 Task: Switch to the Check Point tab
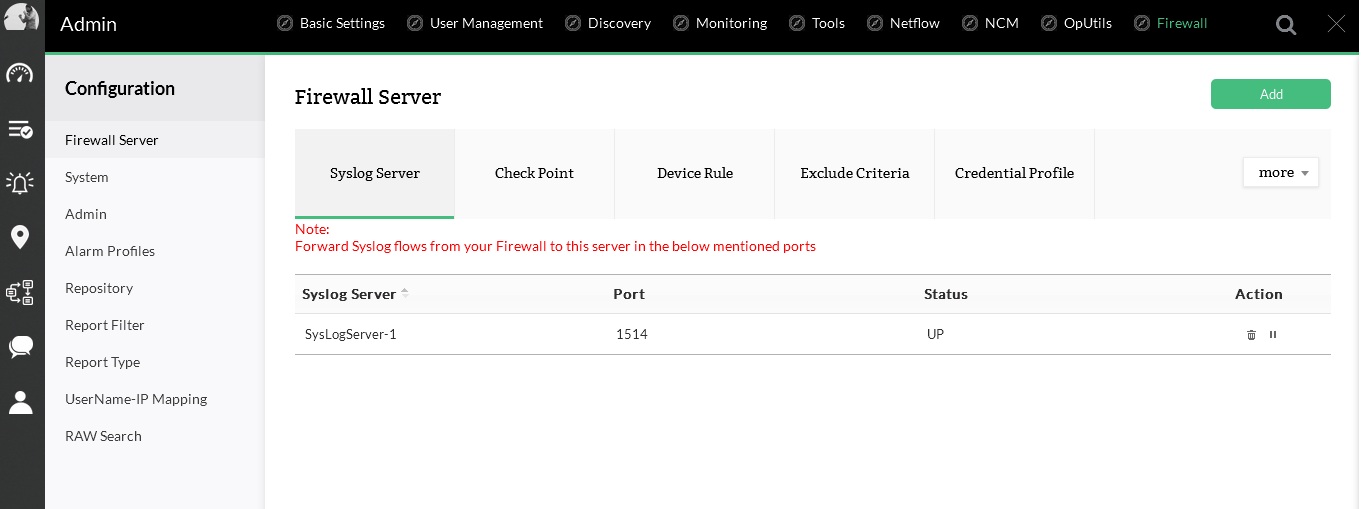point(534,173)
